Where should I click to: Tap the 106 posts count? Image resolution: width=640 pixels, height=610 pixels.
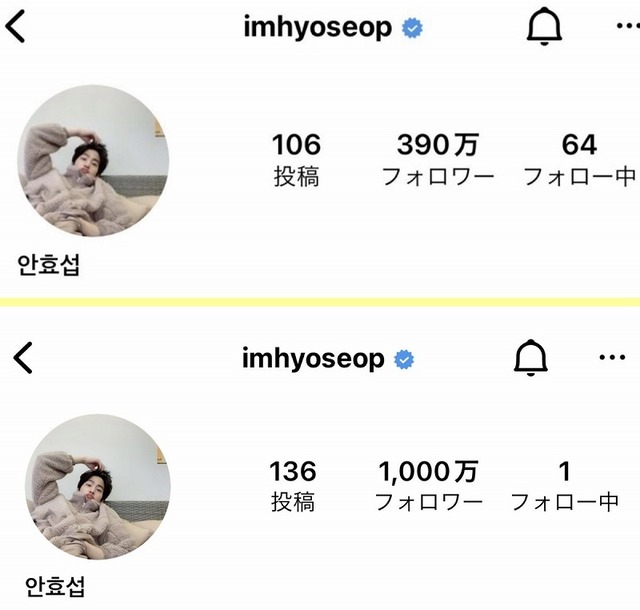click(x=296, y=159)
